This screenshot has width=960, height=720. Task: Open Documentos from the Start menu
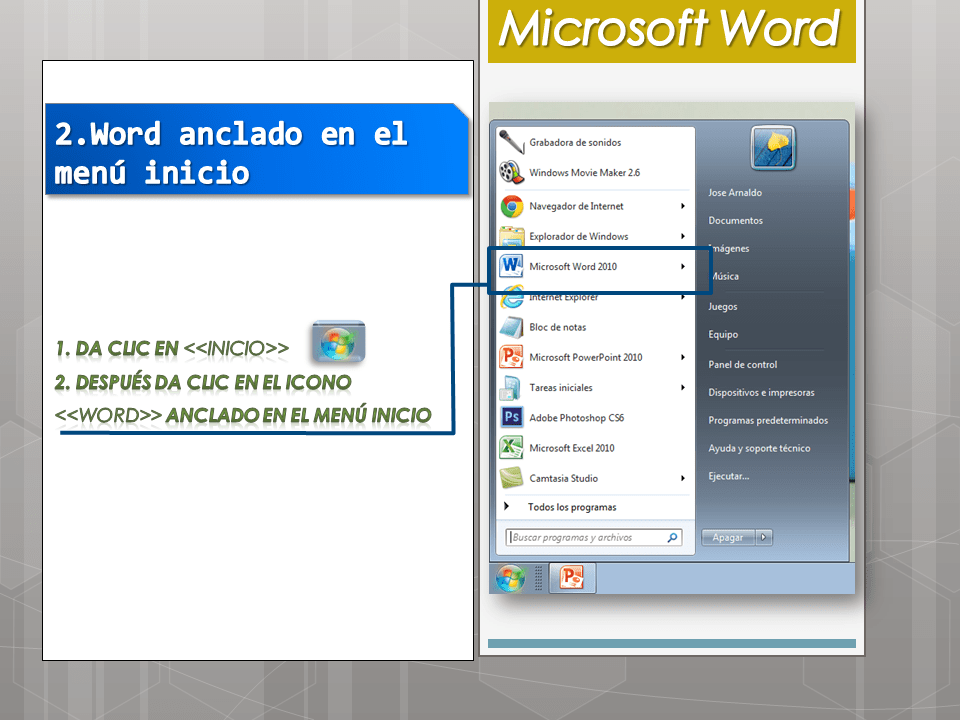point(735,220)
